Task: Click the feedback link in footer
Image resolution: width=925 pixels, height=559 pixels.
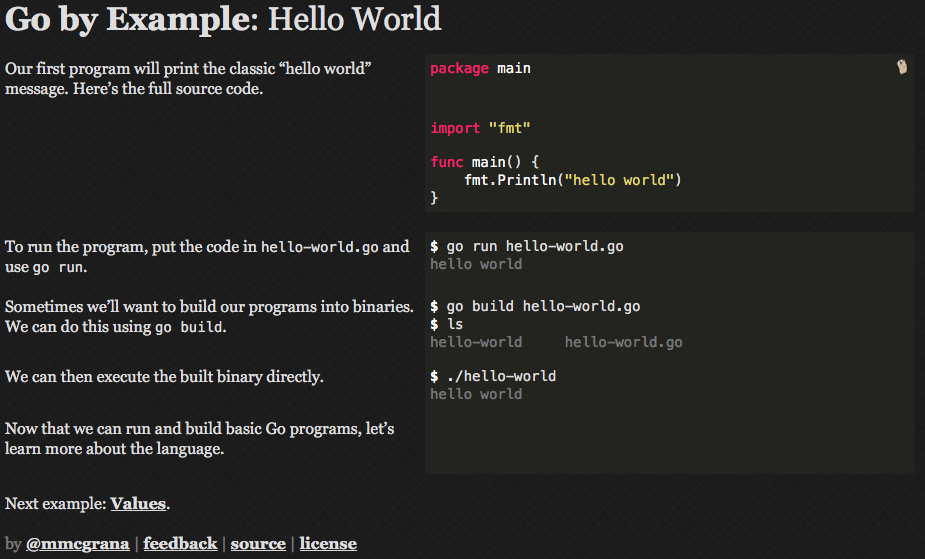Action: [x=180, y=544]
